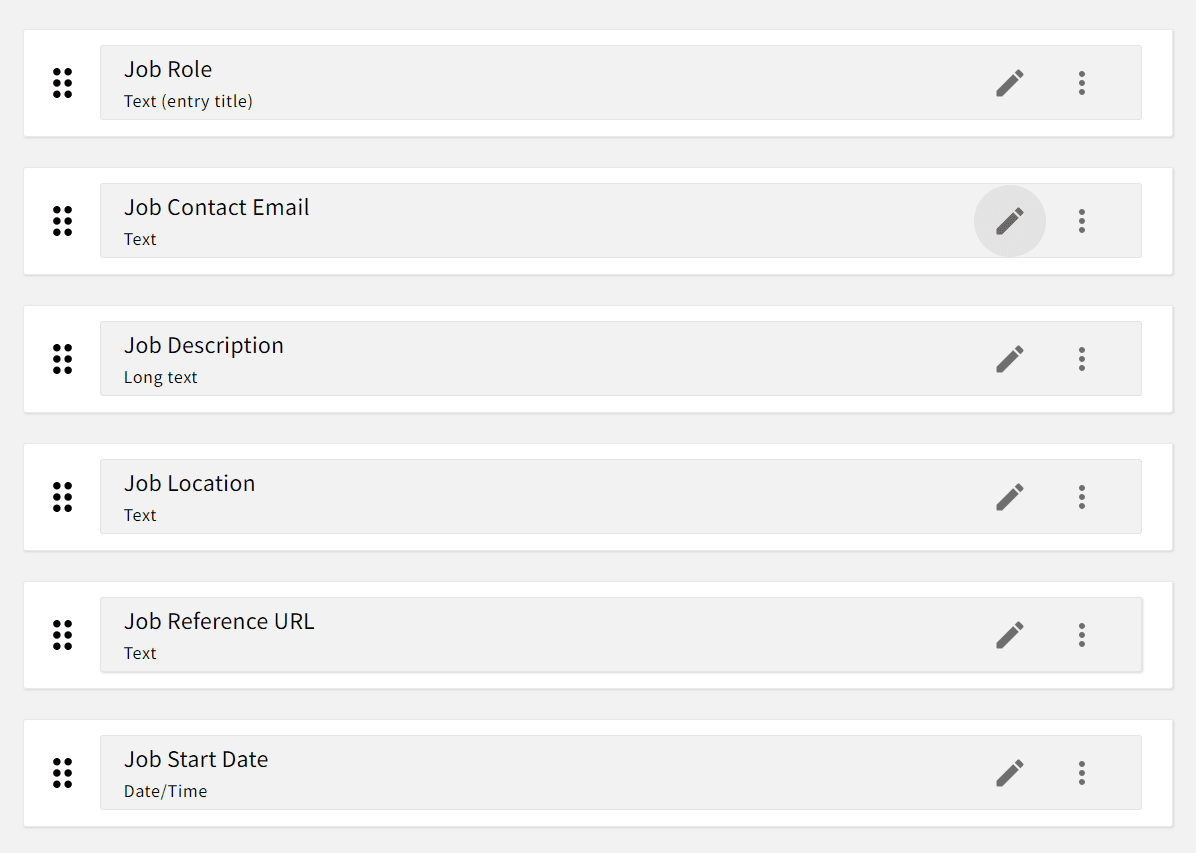1196x853 pixels.
Task: Click the pencil icon beside Job Description
Action: (x=1009, y=358)
